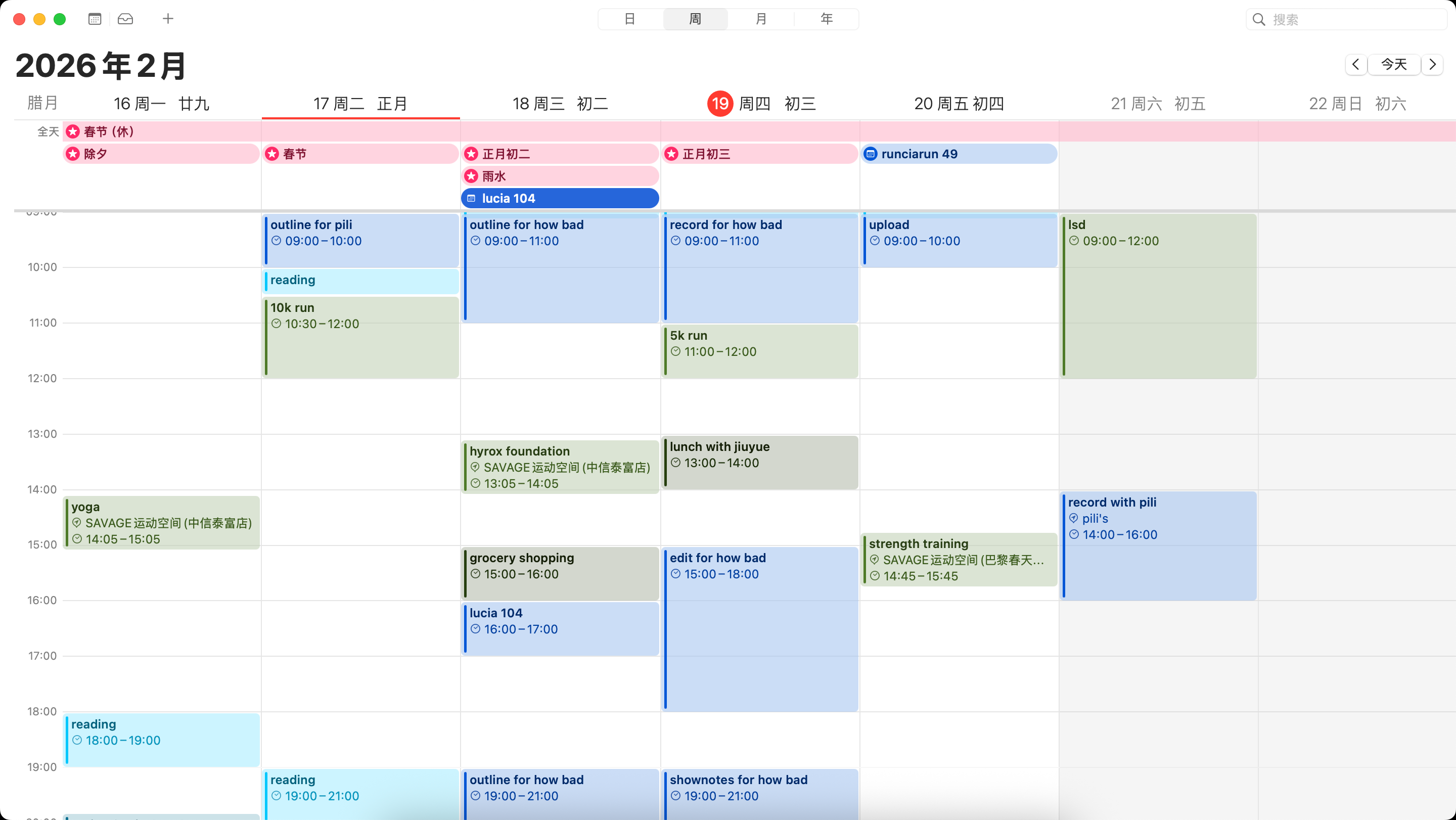Click the red 19 today date badge
This screenshot has height=820, width=1456.
click(719, 104)
